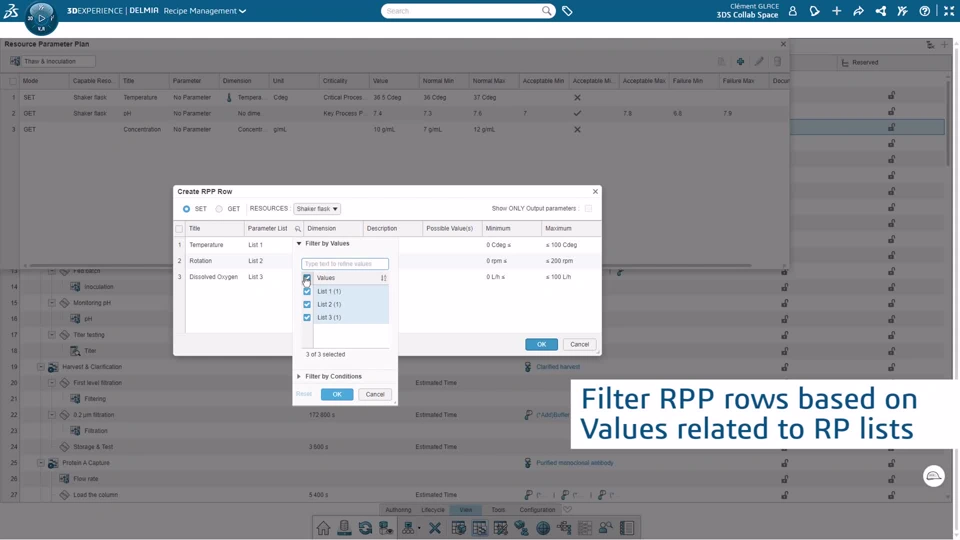The image size is (960, 540).
Task: Click the search icon in Parameter List column header
Action: [298, 229]
